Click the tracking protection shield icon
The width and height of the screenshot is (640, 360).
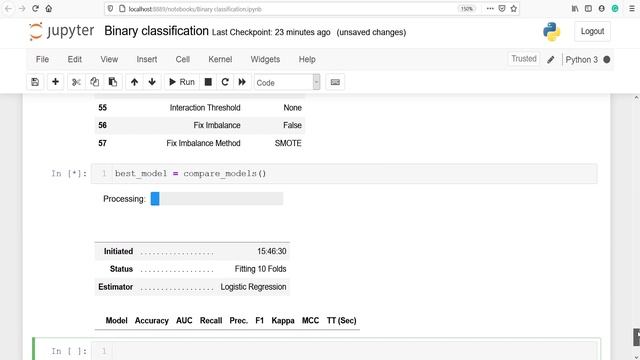pyautogui.click(x=110, y=9)
